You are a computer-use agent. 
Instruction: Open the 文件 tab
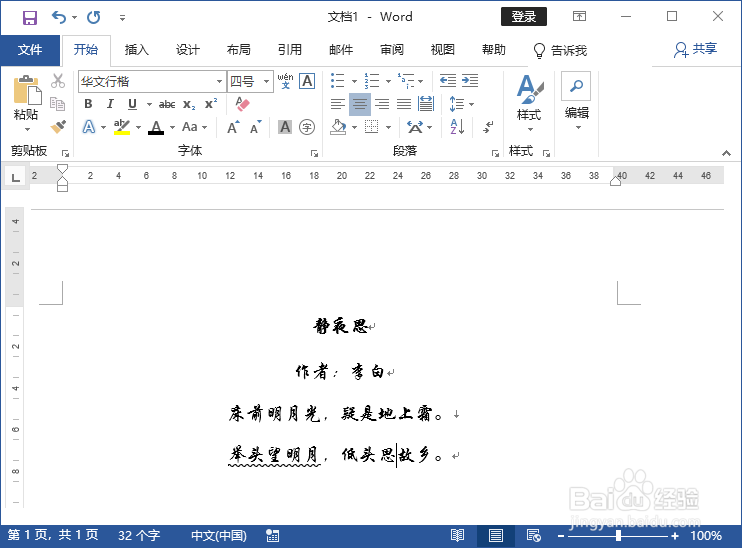30,50
